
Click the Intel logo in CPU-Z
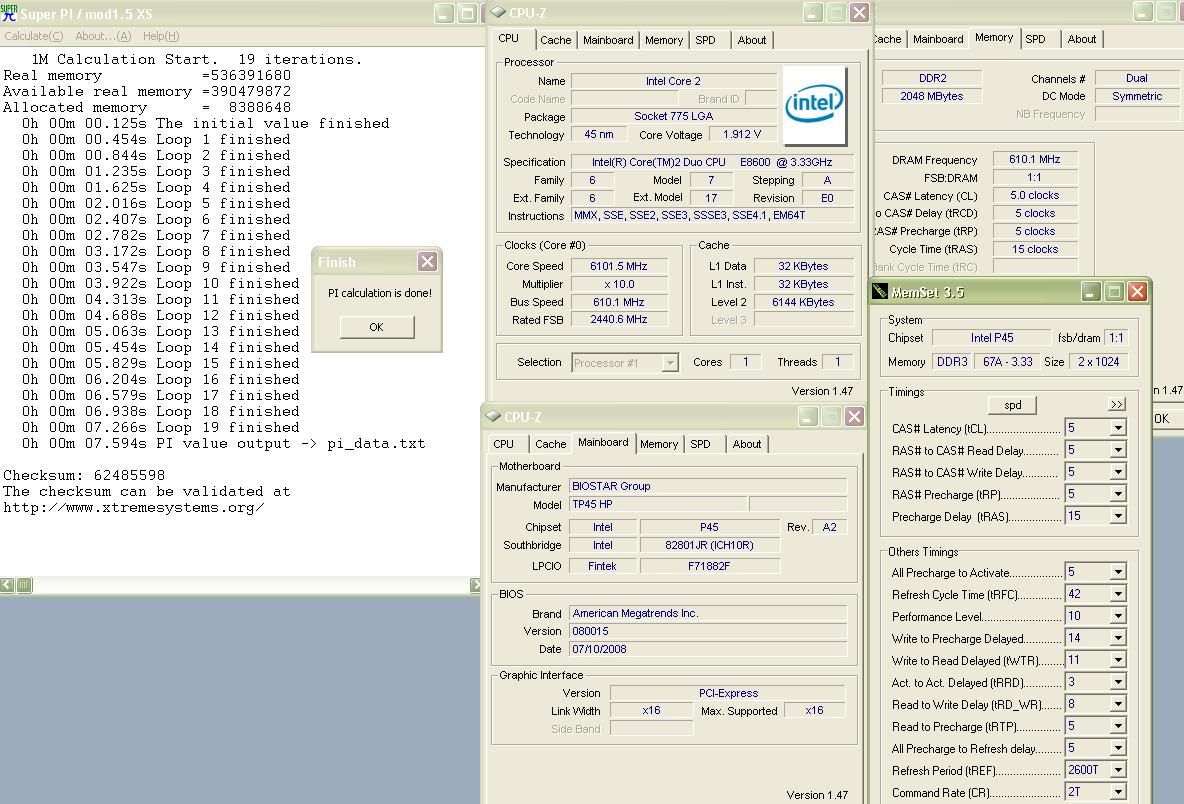814,105
